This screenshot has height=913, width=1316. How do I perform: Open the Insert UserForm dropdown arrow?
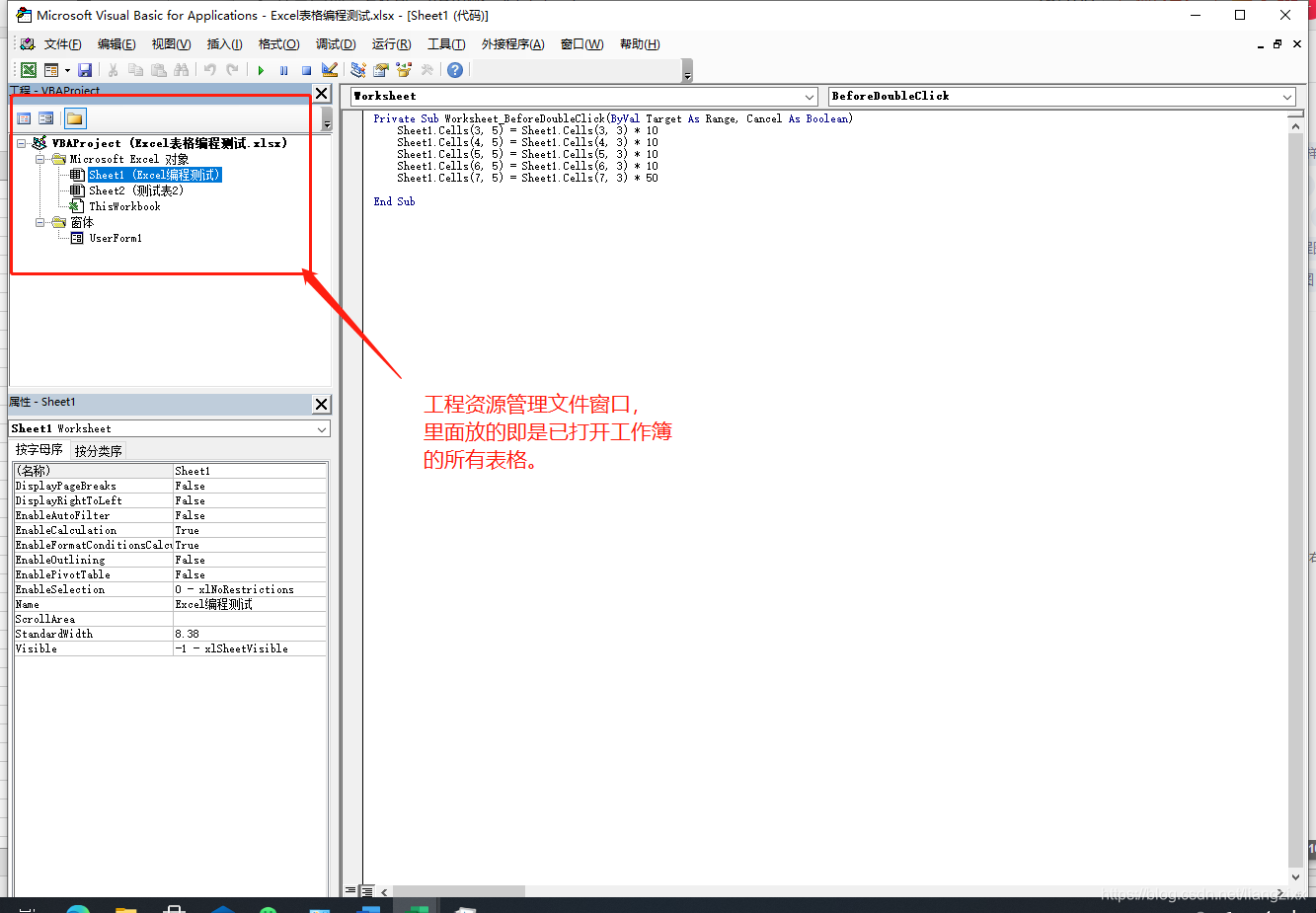click(67, 70)
